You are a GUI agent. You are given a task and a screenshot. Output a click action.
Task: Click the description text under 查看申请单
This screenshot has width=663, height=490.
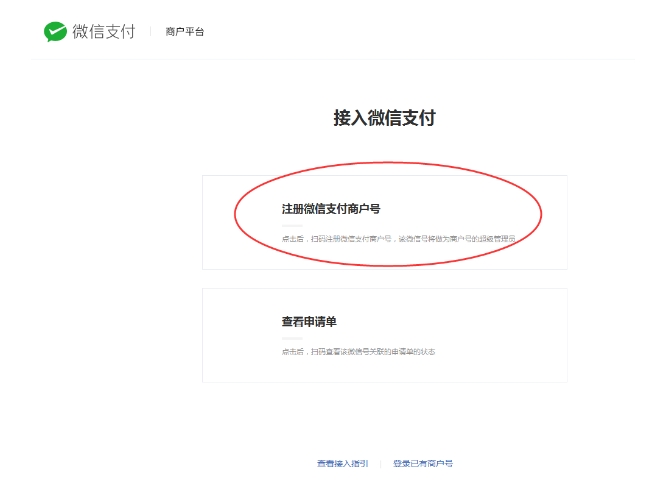tap(358, 352)
